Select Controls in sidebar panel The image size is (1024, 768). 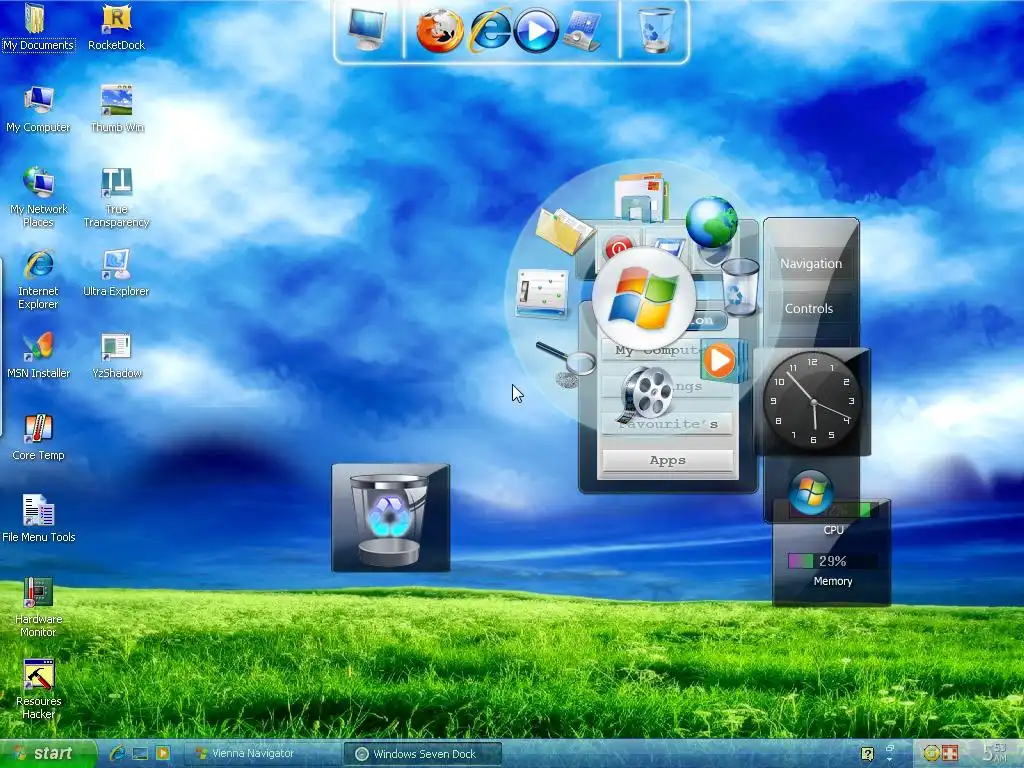coord(808,309)
